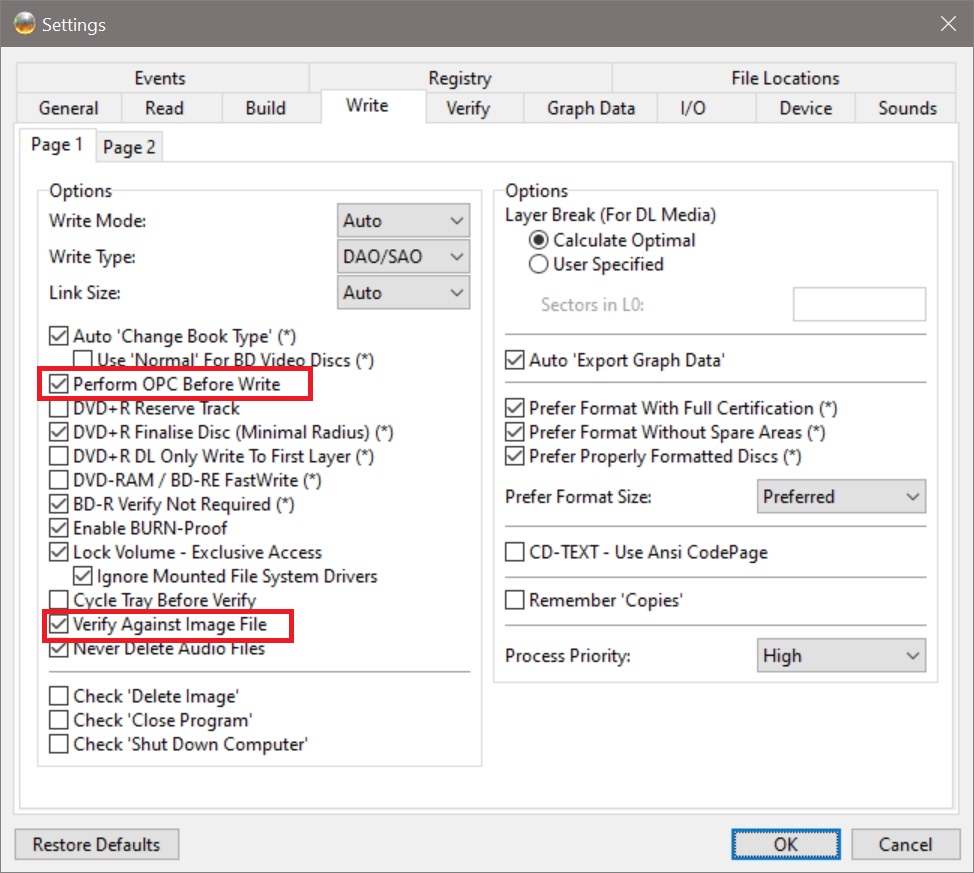Open the Graph Data tab
Image resolution: width=974 pixels, height=873 pixels.
pyautogui.click(x=591, y=108)
